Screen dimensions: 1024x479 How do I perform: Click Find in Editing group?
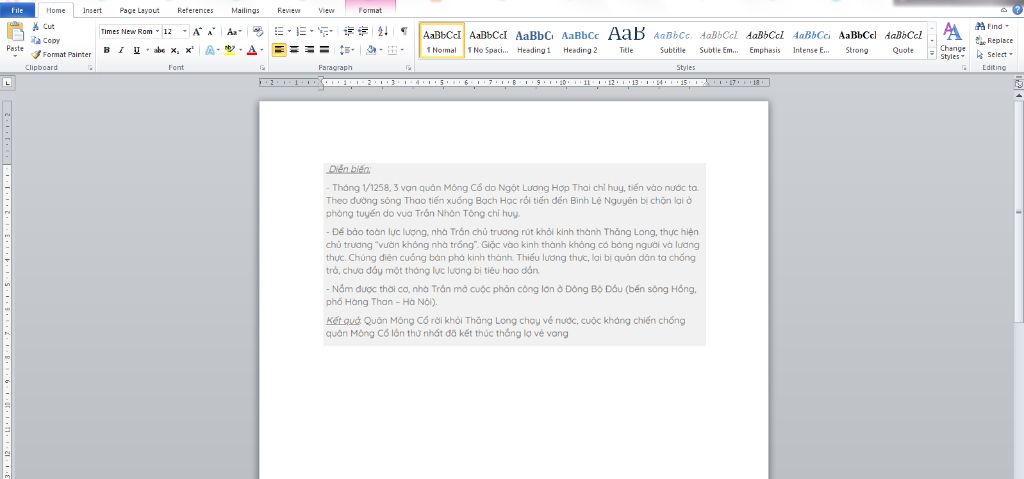994,26
